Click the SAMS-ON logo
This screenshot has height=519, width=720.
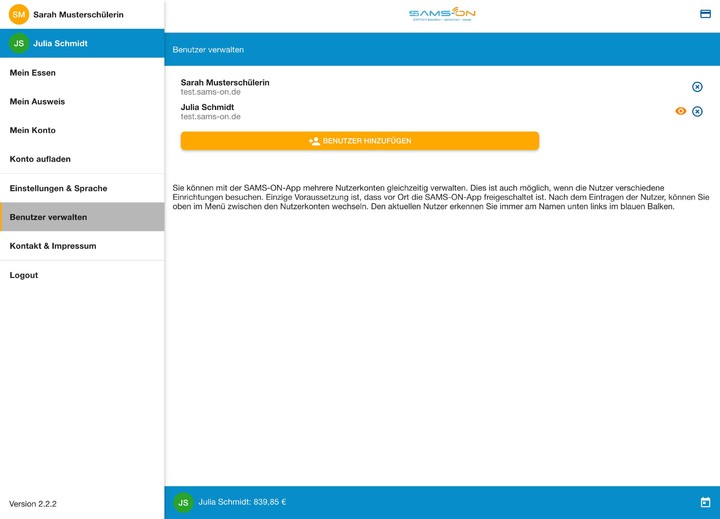(442, 14)
